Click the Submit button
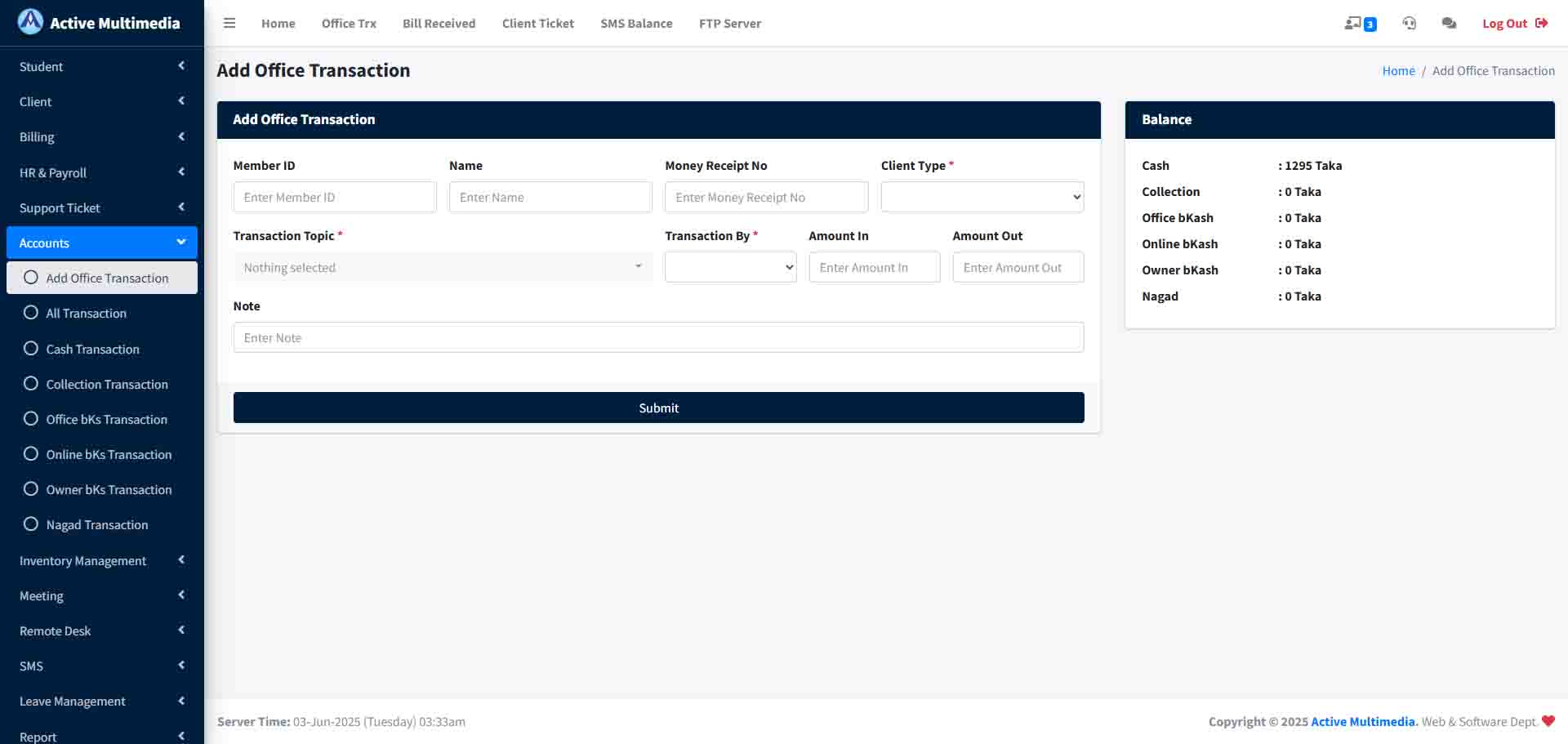Viewport: 1568px width, 744px height. tap(659, 408)
